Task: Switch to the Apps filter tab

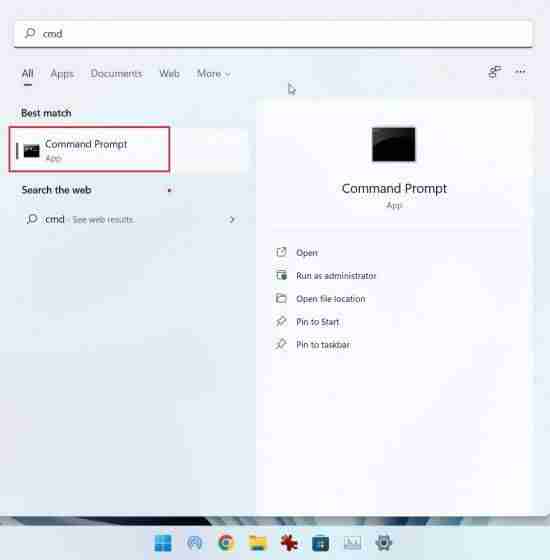Action: [62, 74]
